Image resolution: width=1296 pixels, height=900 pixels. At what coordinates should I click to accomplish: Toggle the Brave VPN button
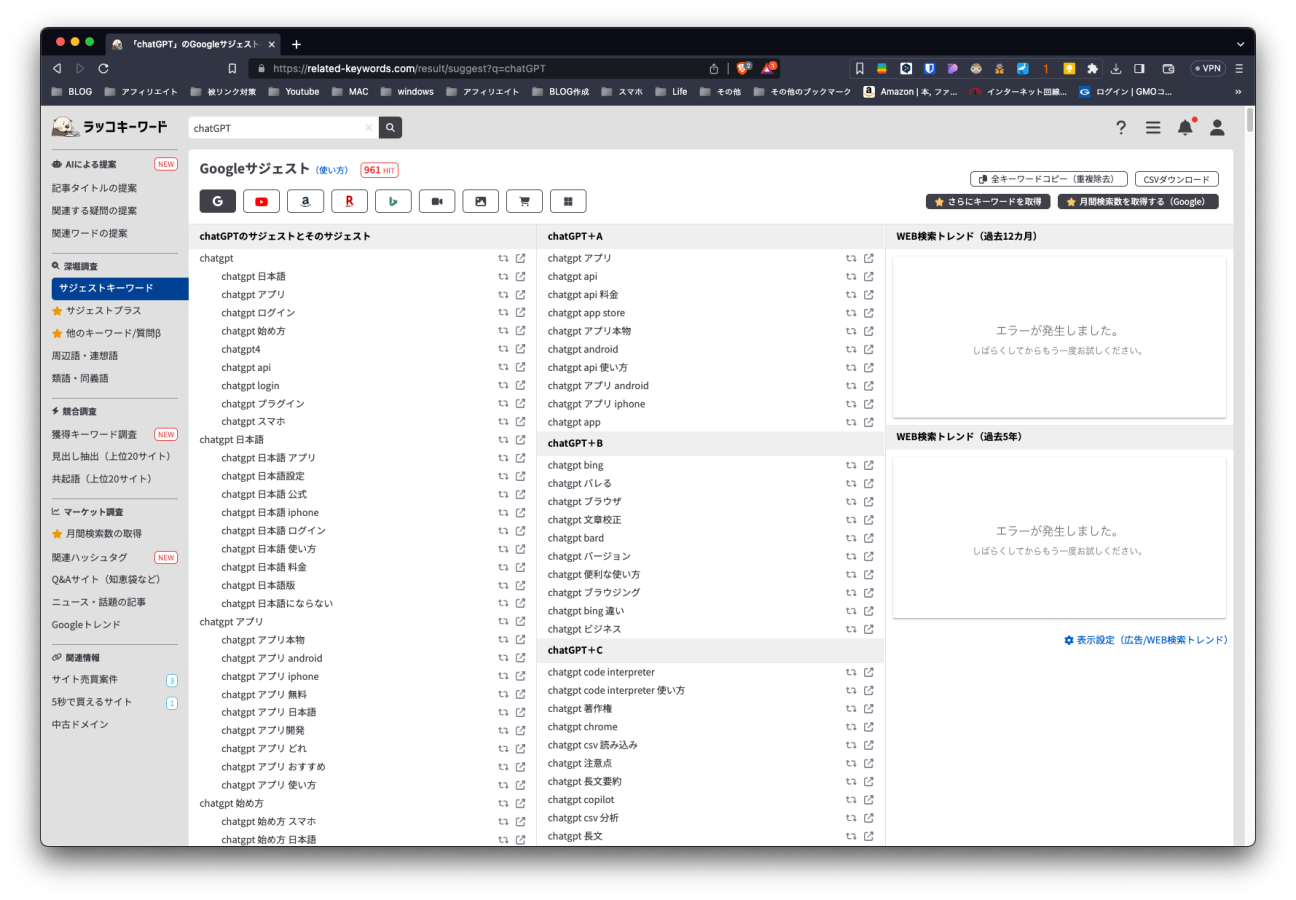coord(1207,69)
